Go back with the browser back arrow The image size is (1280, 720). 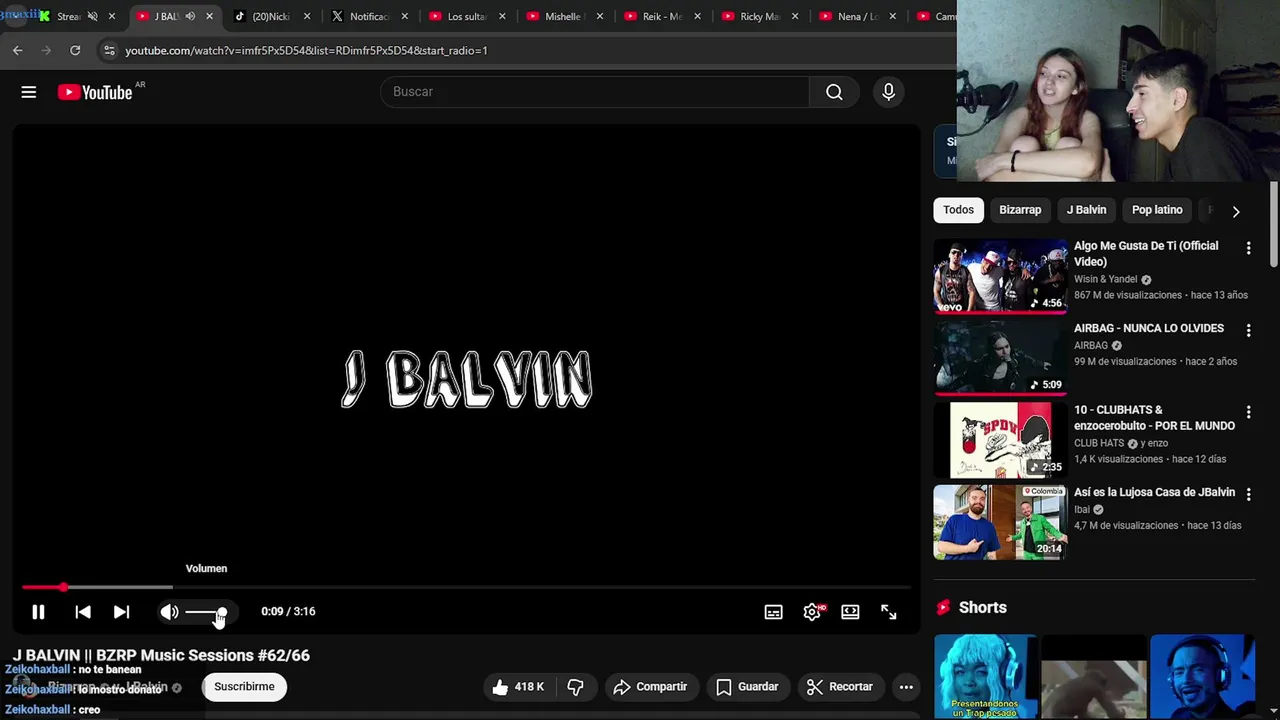[x=18, y=50]
